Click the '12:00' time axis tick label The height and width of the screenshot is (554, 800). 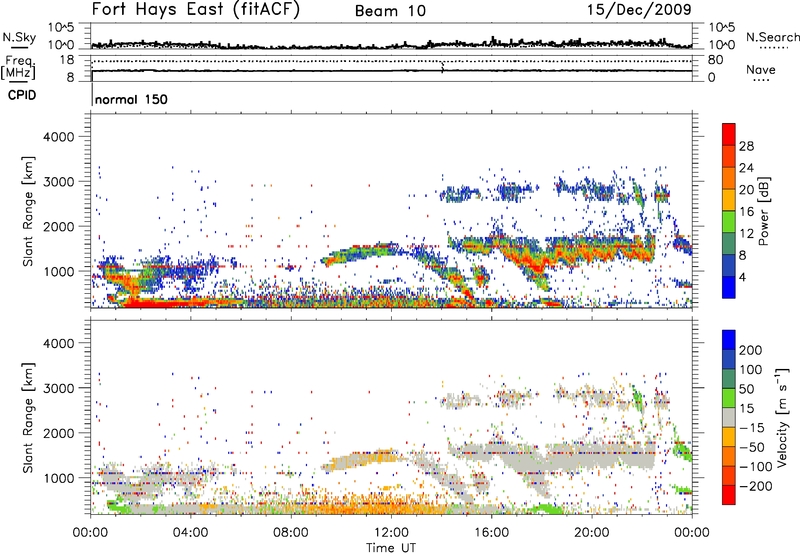point(391,533)
